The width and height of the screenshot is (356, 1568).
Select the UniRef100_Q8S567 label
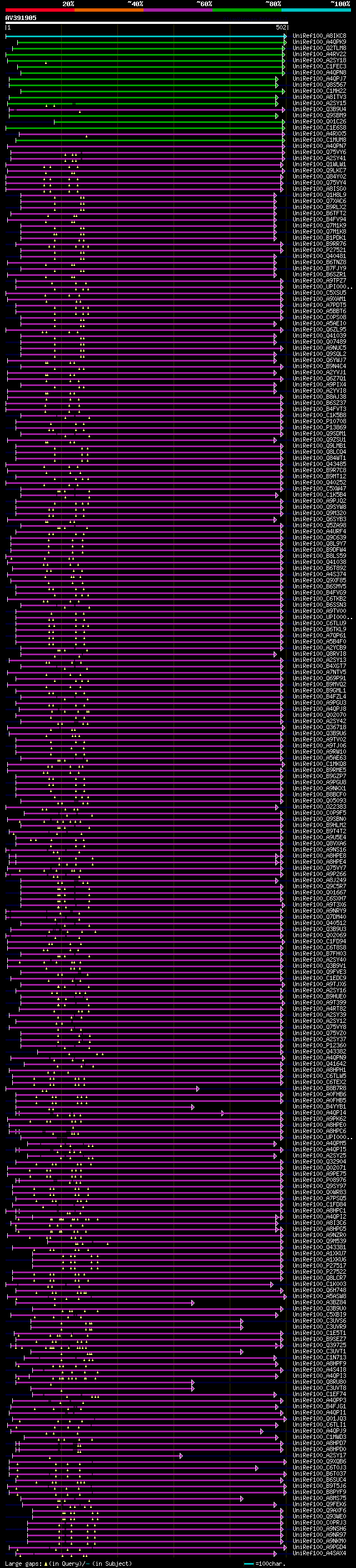point(319,85)
